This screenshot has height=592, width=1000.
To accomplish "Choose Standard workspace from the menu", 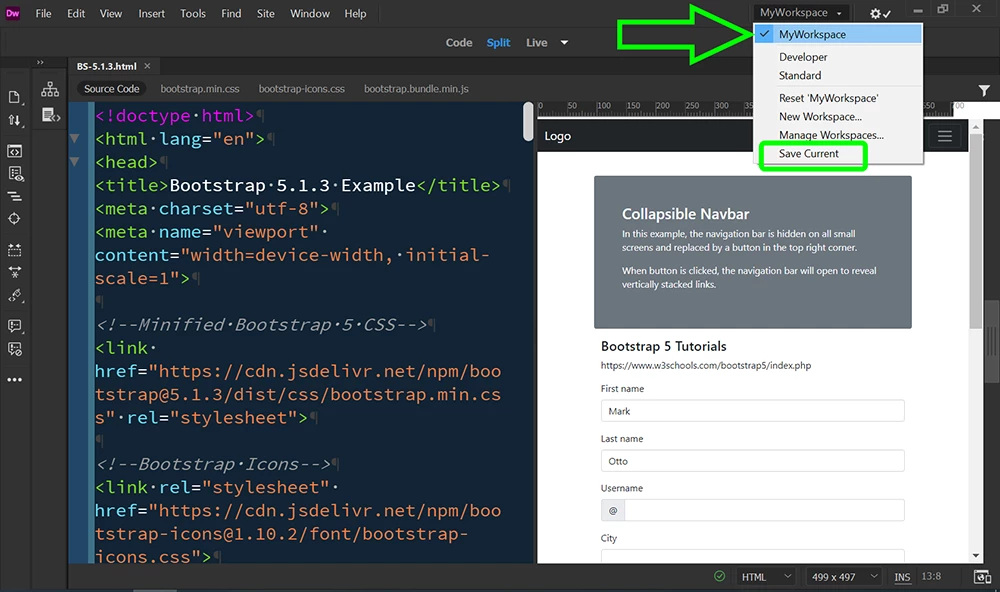I will (x=838, y=75).
